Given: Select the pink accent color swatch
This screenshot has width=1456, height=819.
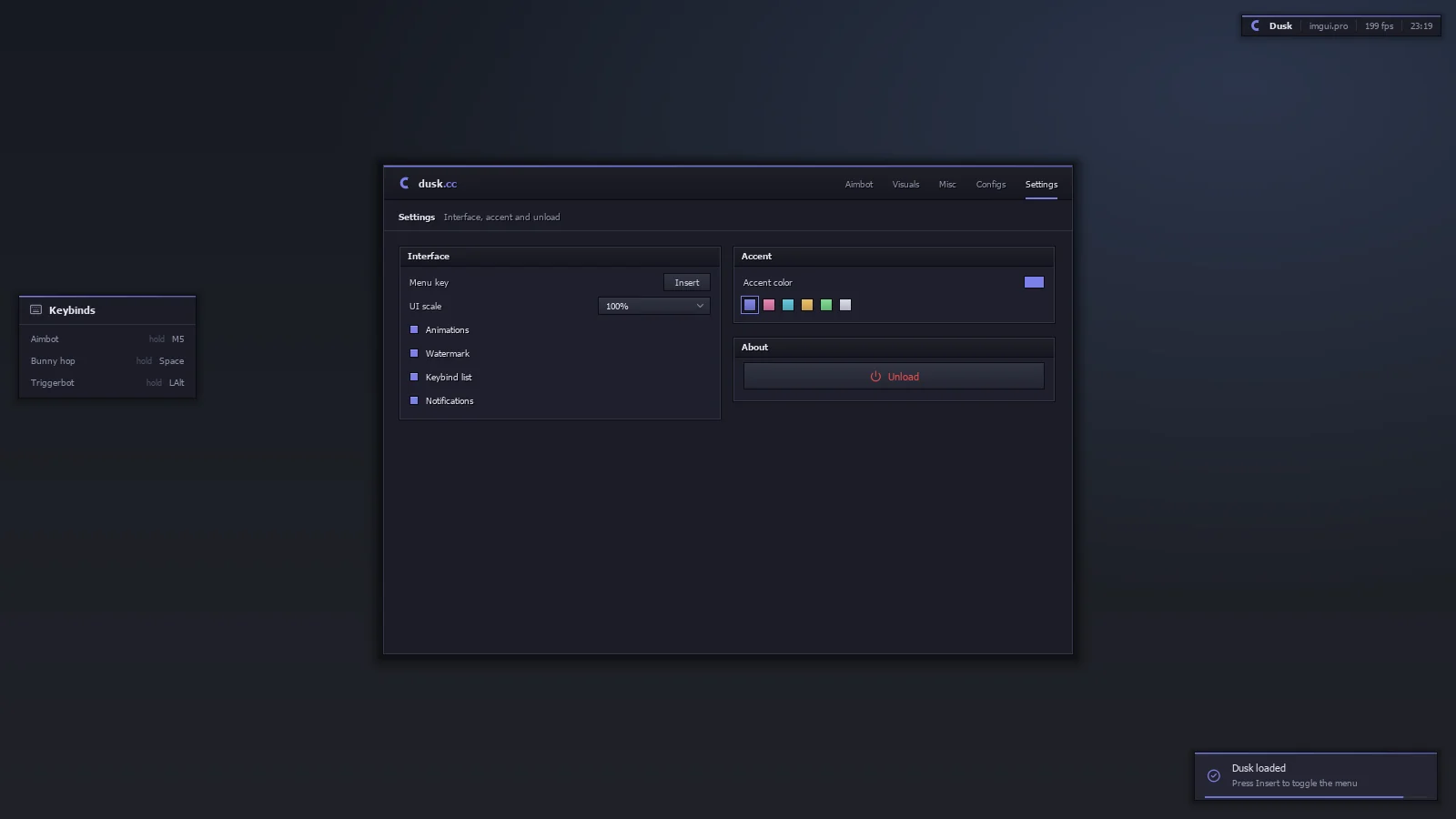Looking at the screenshot, I should tap(769, 305).
